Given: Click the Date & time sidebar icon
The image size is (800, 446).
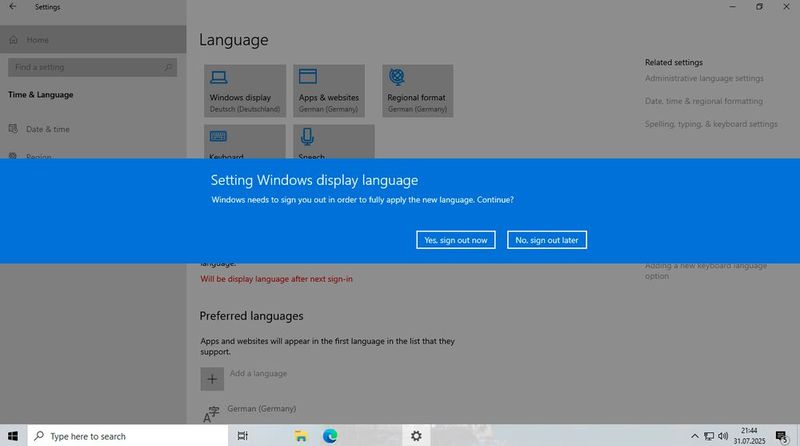Looking at the screenshot, I should pyautogui.click(x=13, y=129).
